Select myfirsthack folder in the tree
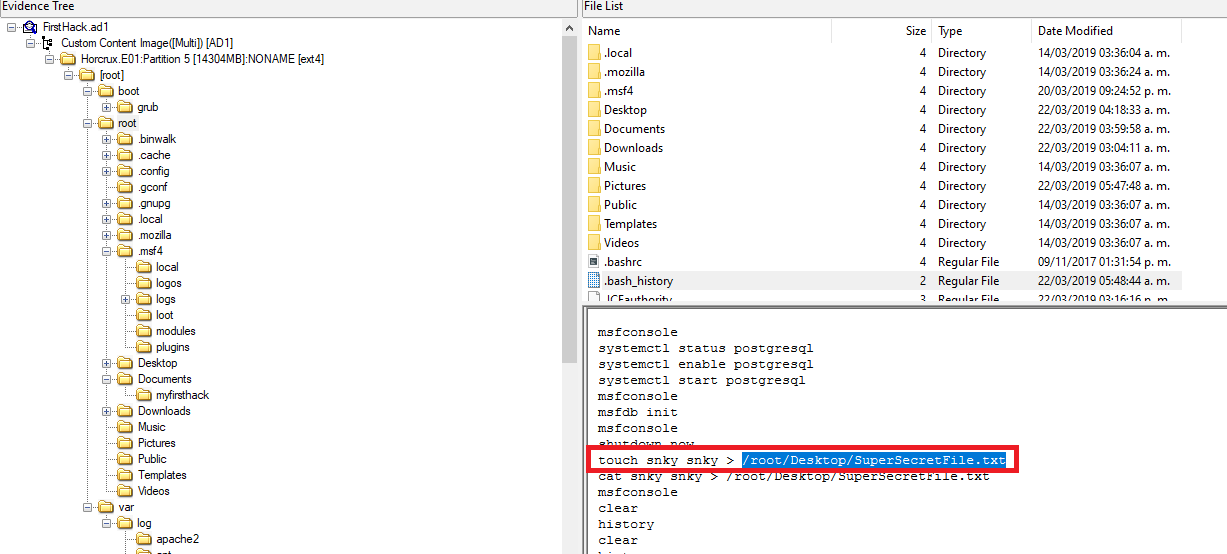 (x=182, y=395)
